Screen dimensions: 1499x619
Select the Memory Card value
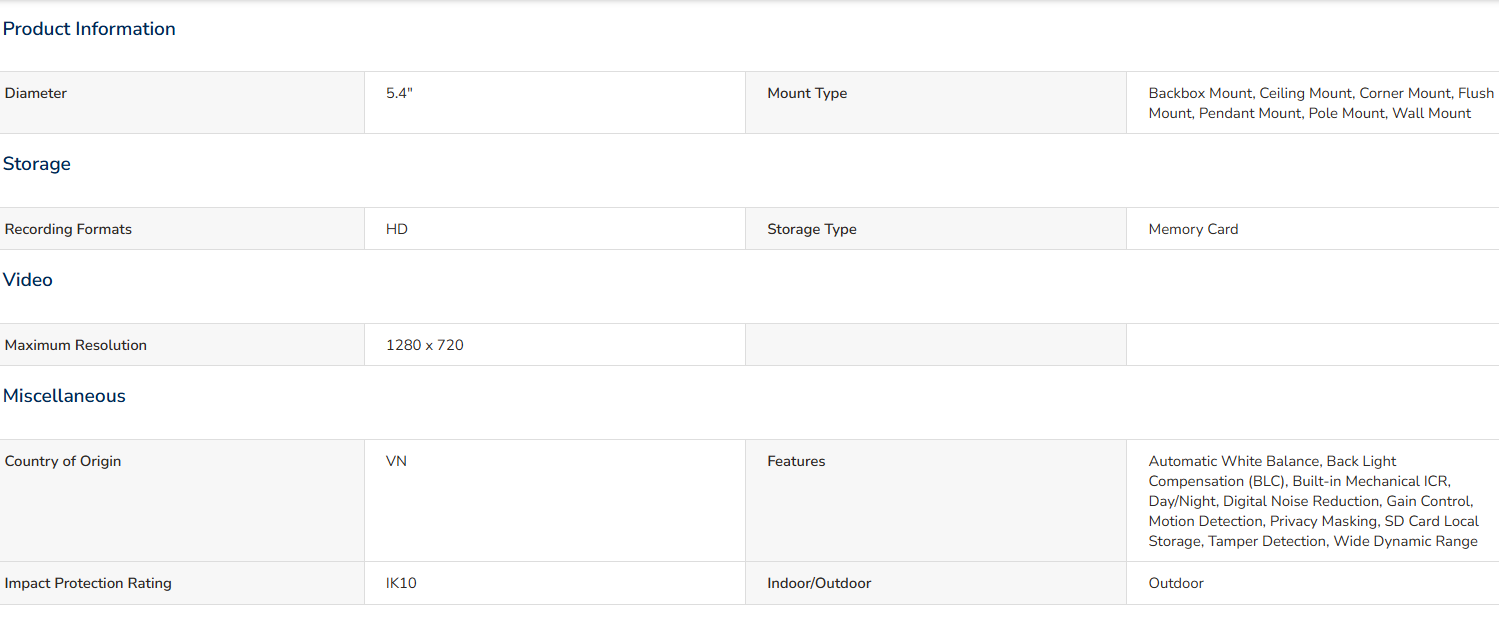tap(1193, 229)
